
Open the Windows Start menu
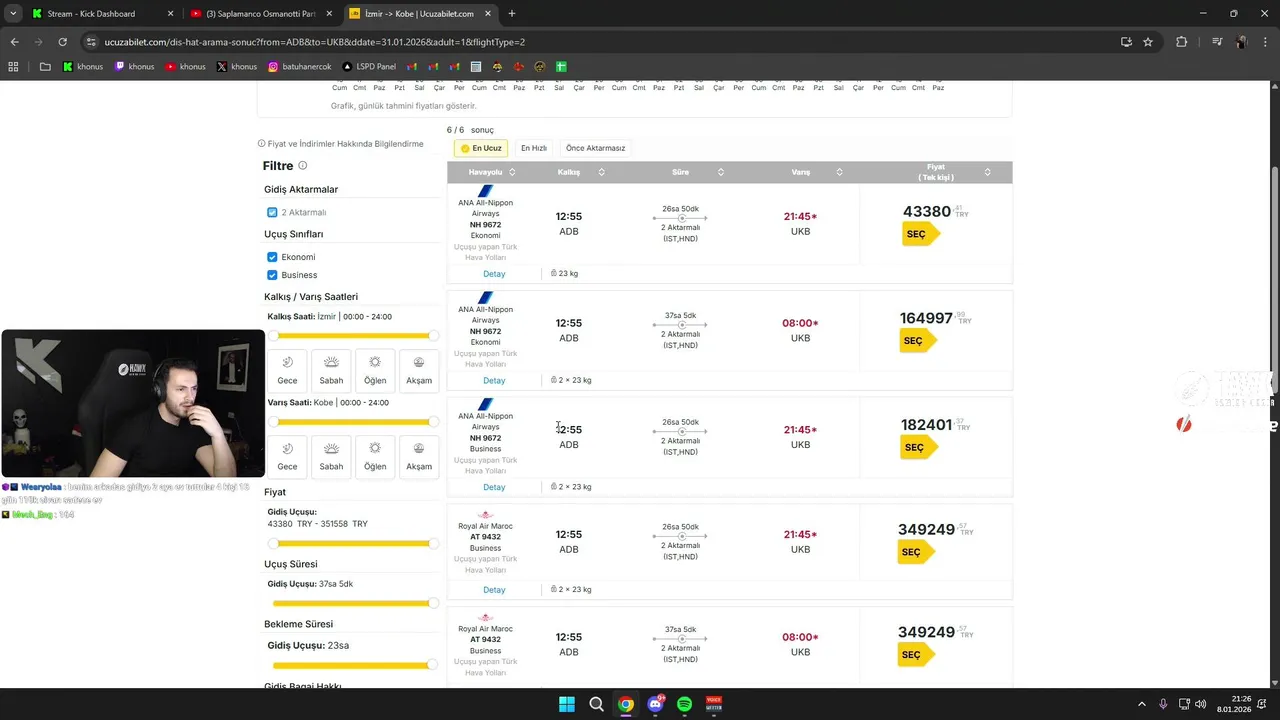566,704
